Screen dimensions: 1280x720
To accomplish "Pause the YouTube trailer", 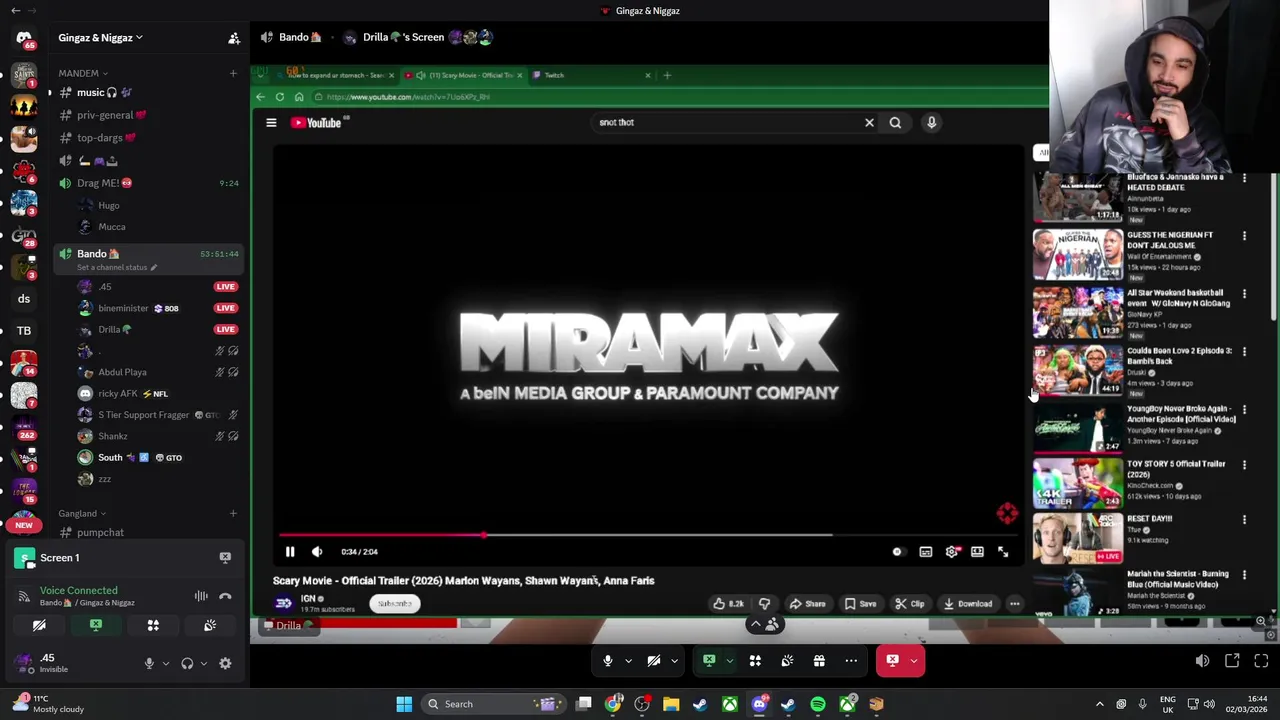I will (290, 551).
